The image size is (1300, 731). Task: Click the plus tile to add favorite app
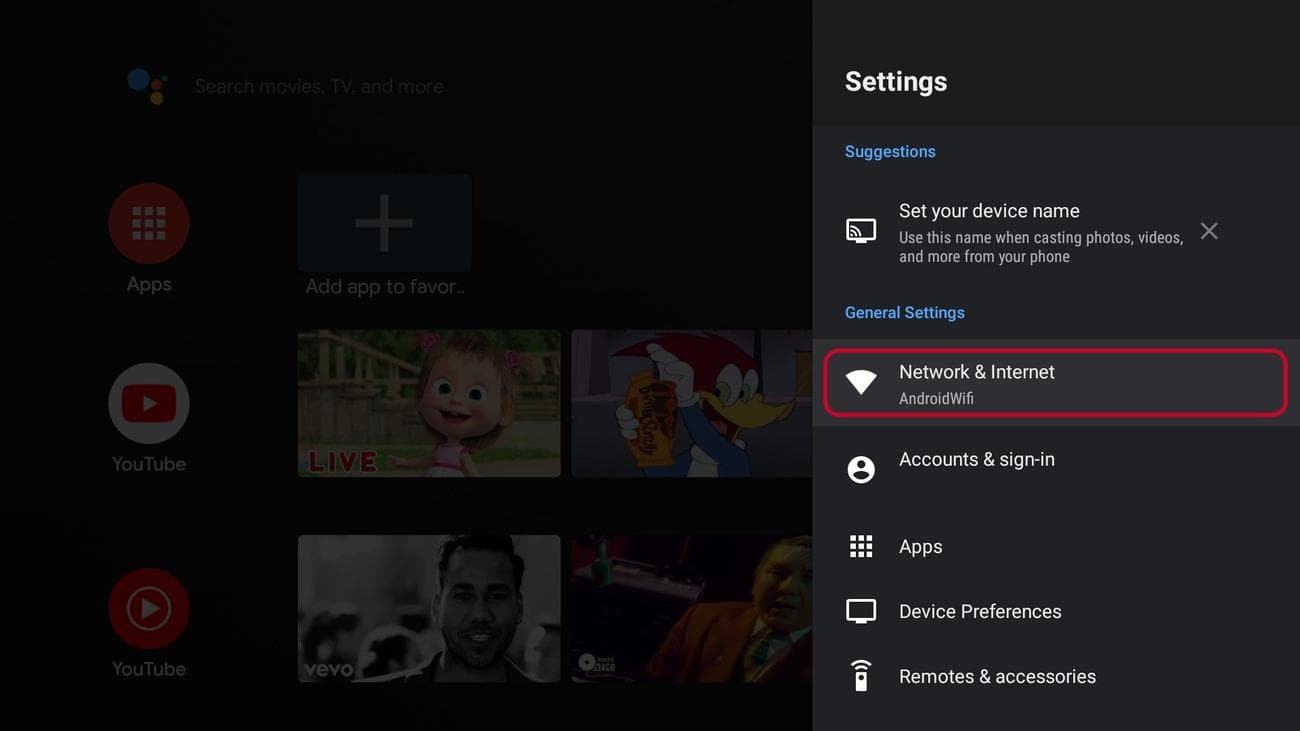384,222
